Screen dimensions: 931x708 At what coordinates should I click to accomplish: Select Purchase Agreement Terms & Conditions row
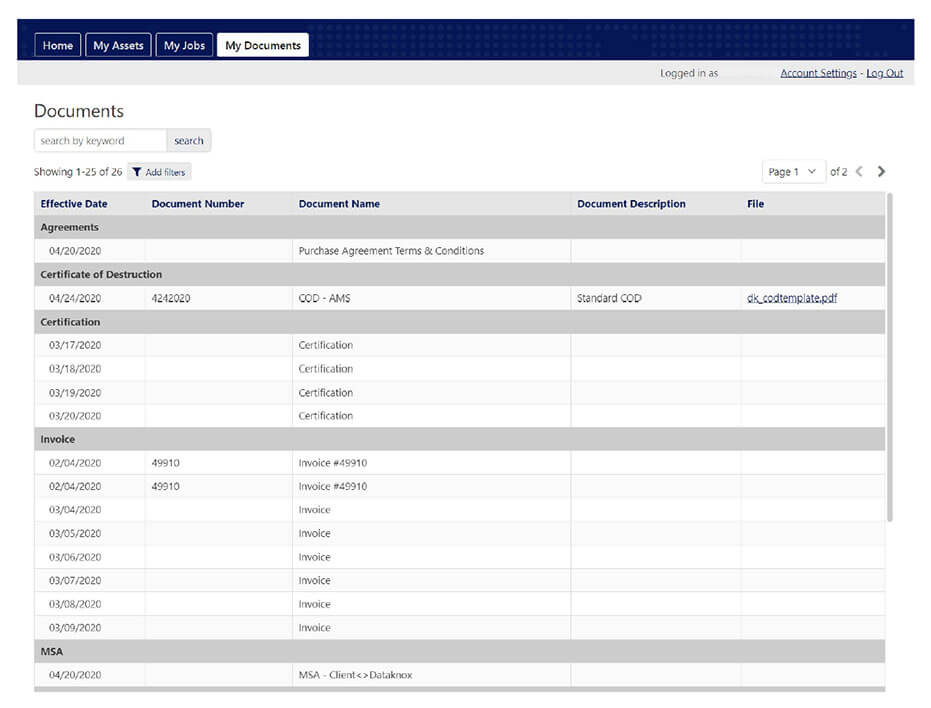[460, 251]
